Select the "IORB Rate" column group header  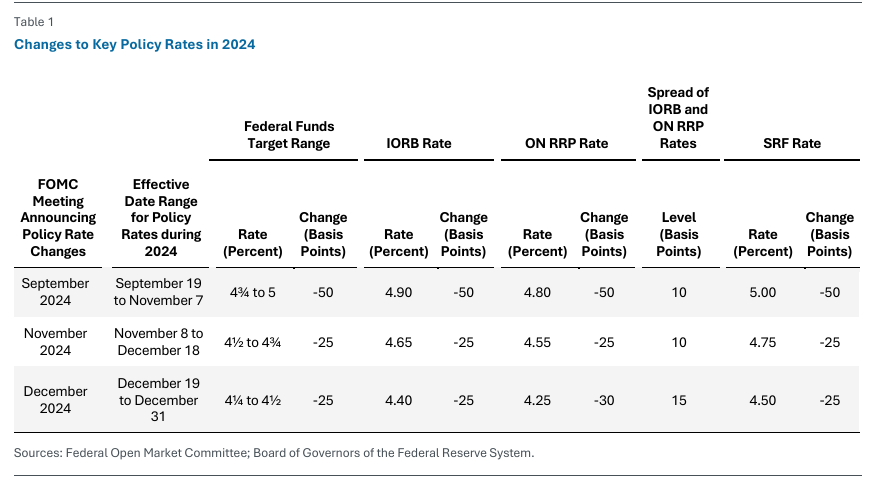click(x=421, y=143)
